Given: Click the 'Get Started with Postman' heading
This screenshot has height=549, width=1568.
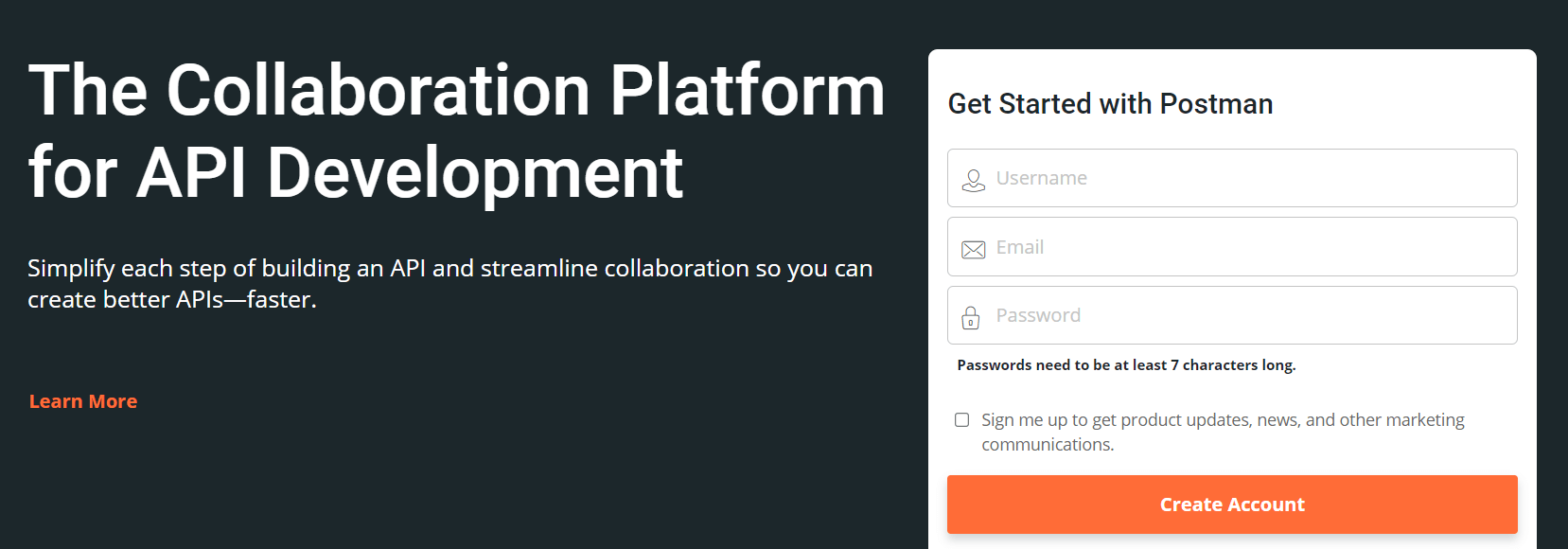Looking at the screenshot, I should pos(1110,104).
